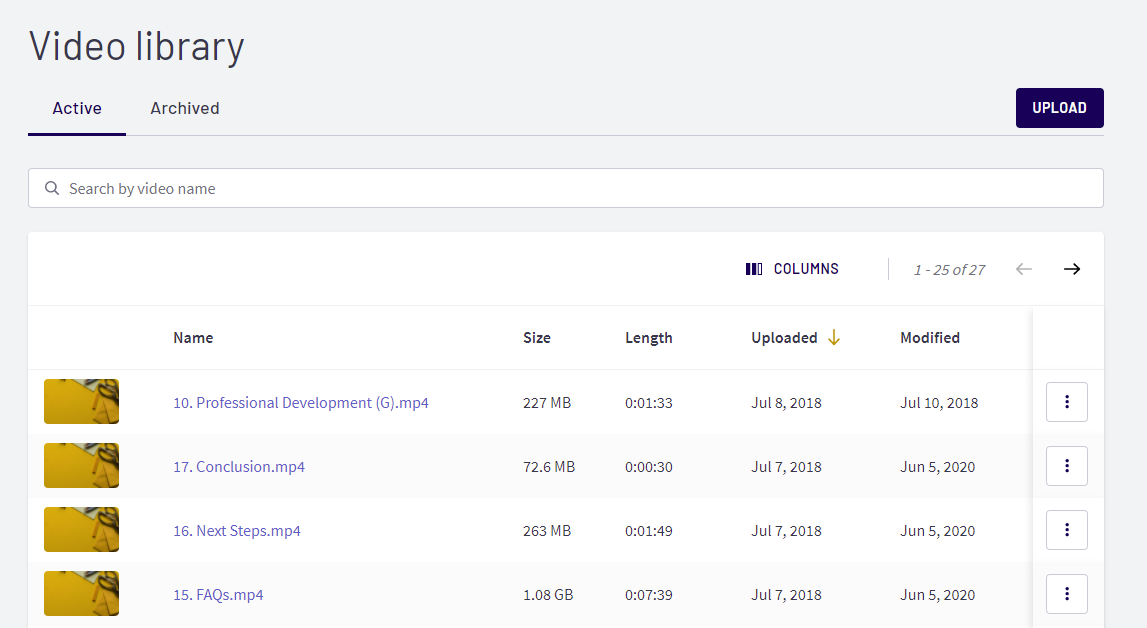The image size is (1147, 628).
Task: Click the 0:00:30 length value
Action: point(649,466)
